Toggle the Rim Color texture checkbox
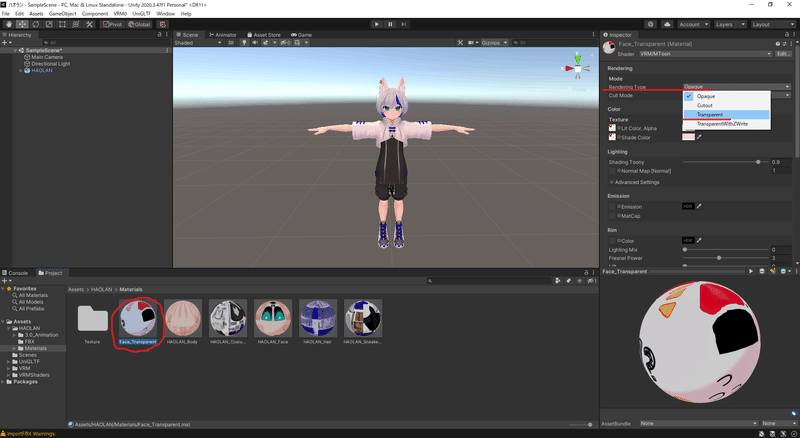This screenshot has height=438, width=800. coord(612,240)
